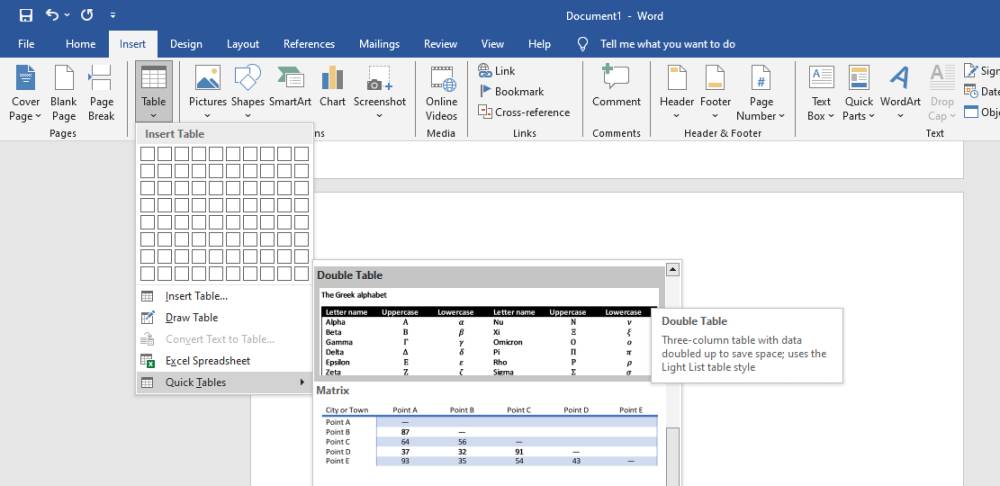Open the Customize Quick Access Toolbar arrow

tap(113, 15)
